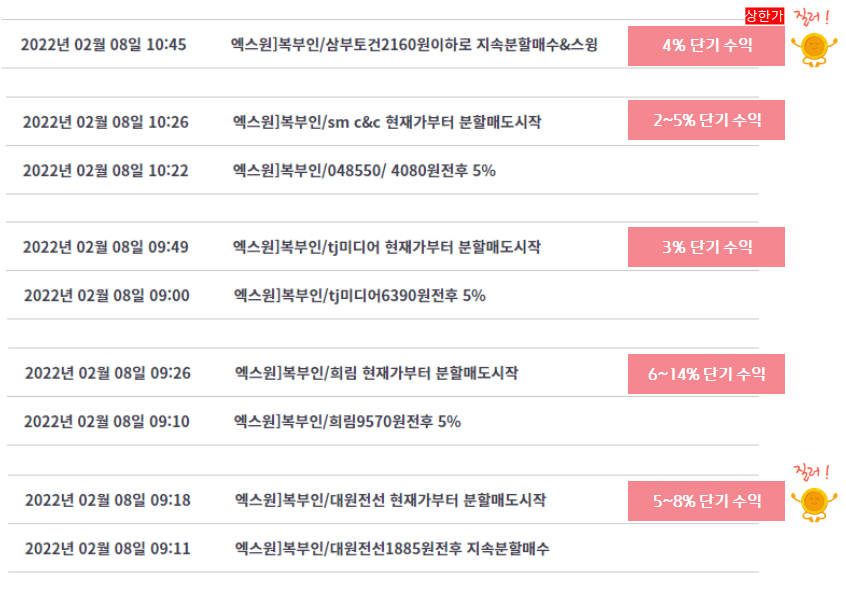Click the smiling coin mascot beside 4% profit
This screenshot has height=616, width=846.
click(x=814, y=50)
